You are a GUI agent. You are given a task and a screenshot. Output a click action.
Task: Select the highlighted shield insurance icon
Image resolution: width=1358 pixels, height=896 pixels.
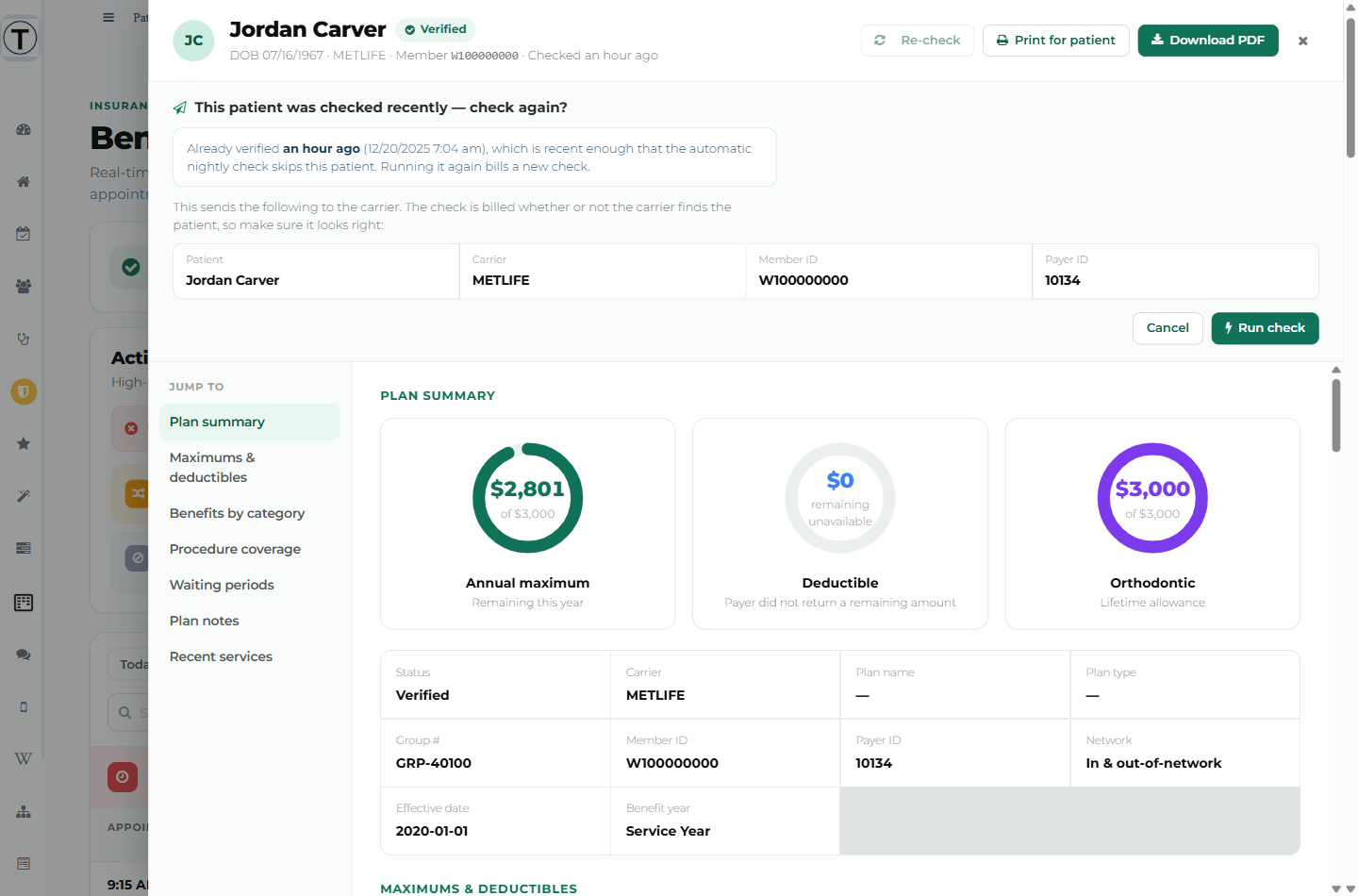tap(24, 391)
